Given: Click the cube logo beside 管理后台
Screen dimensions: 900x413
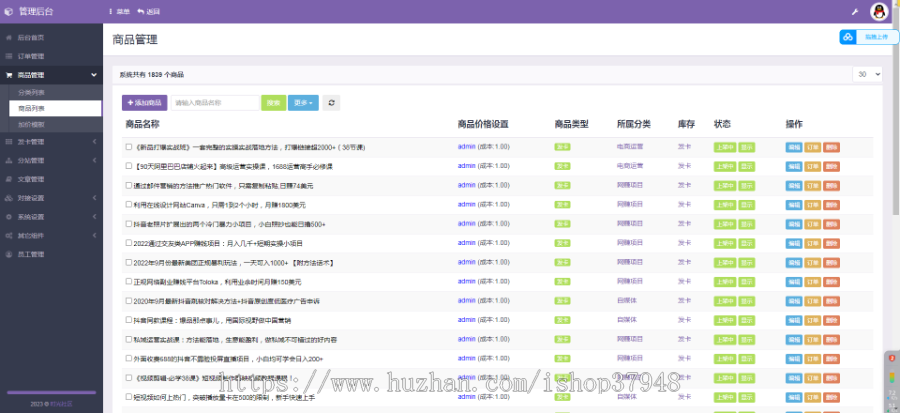Looking at the screenshot, I should (8, 11).
